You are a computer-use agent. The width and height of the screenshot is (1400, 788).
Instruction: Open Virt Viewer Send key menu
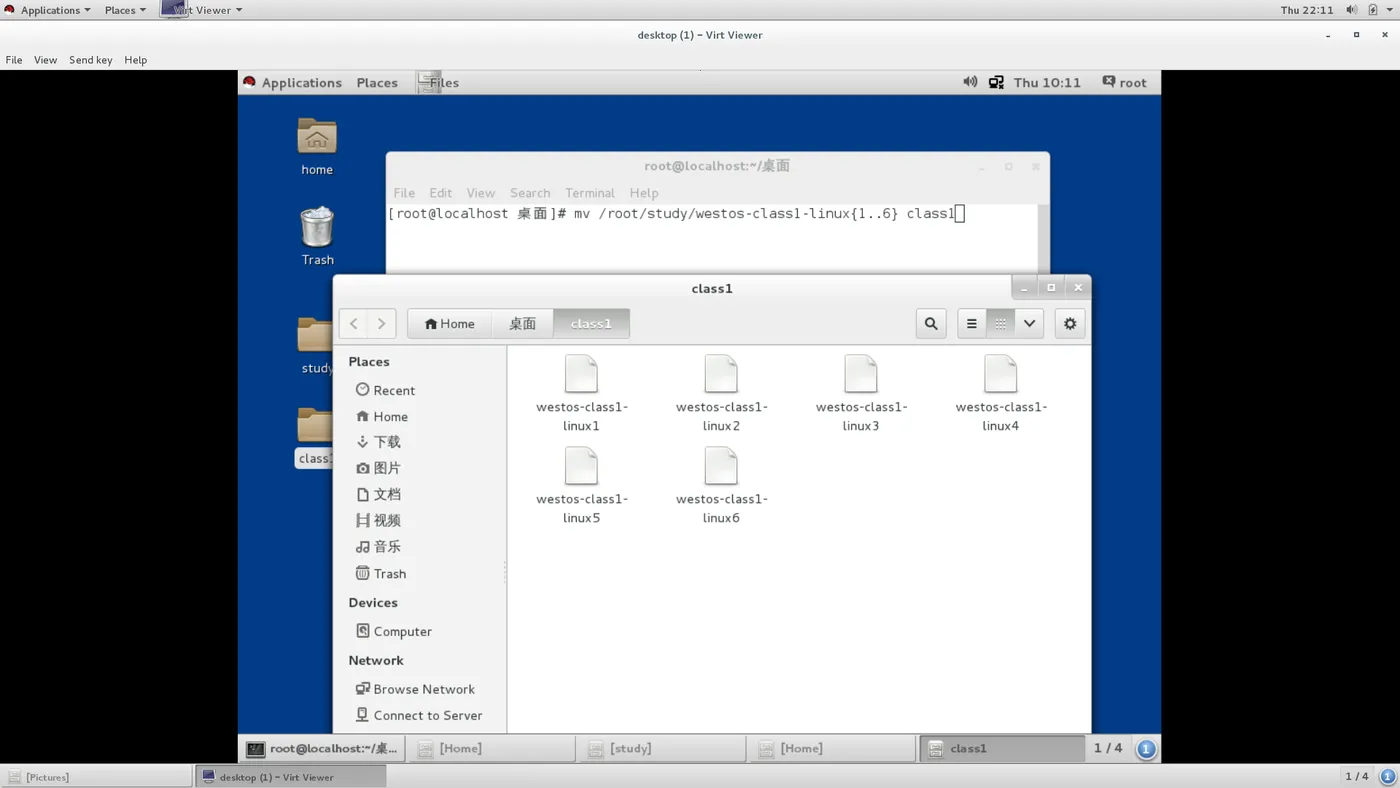[90, 60]
